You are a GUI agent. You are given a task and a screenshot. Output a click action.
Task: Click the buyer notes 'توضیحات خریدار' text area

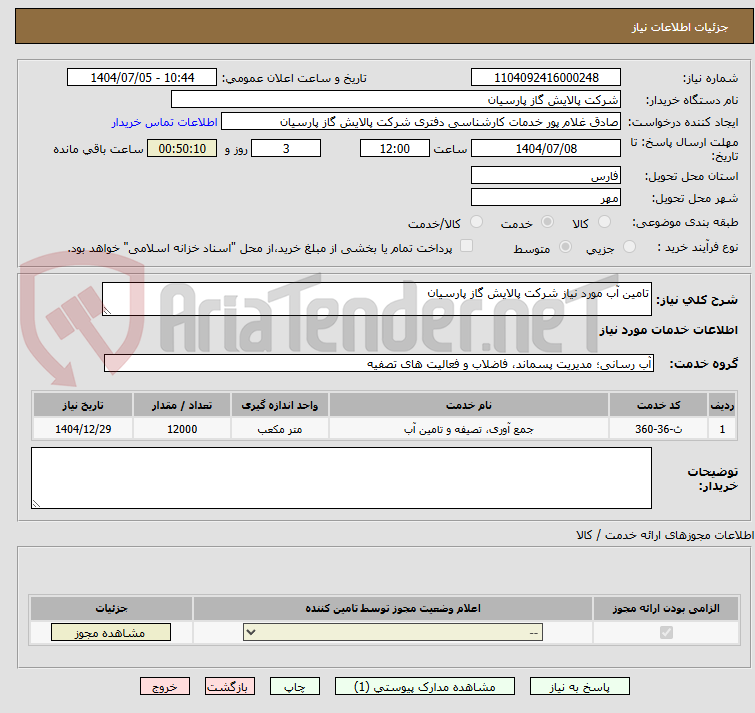(x=341, y=478)
